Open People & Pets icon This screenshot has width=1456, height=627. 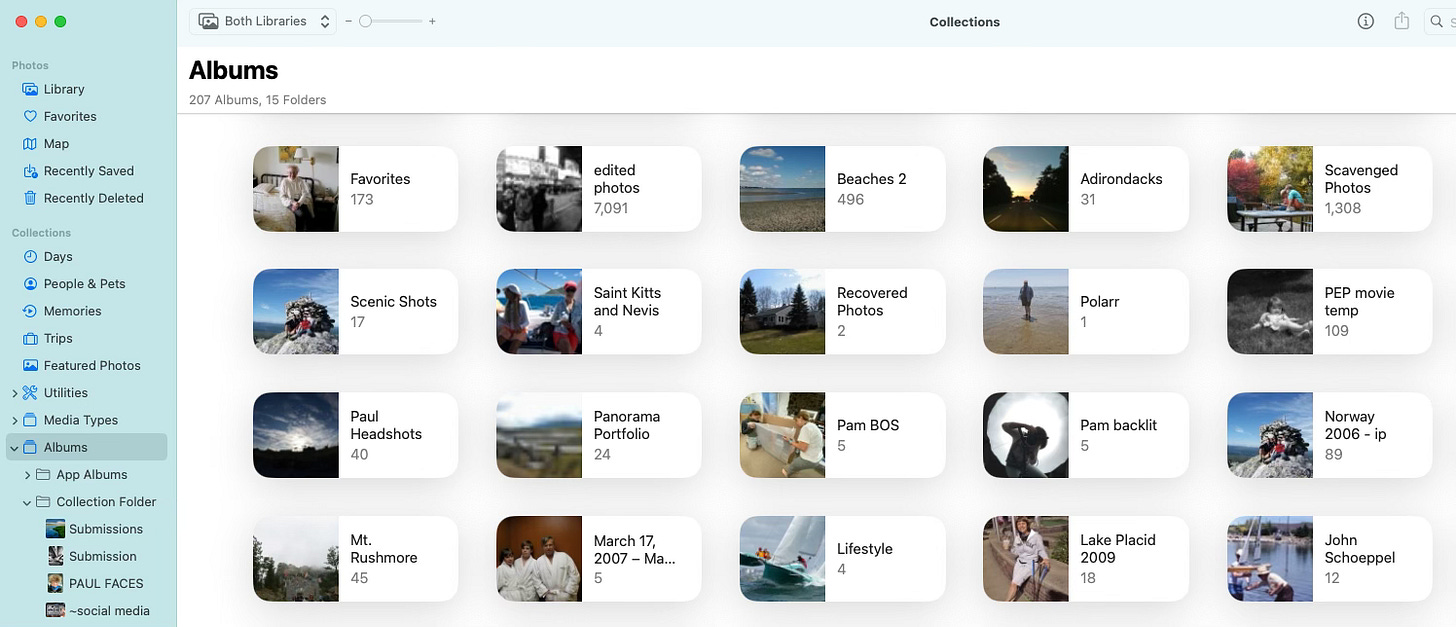pyautogui.click(x=30, y=284)
